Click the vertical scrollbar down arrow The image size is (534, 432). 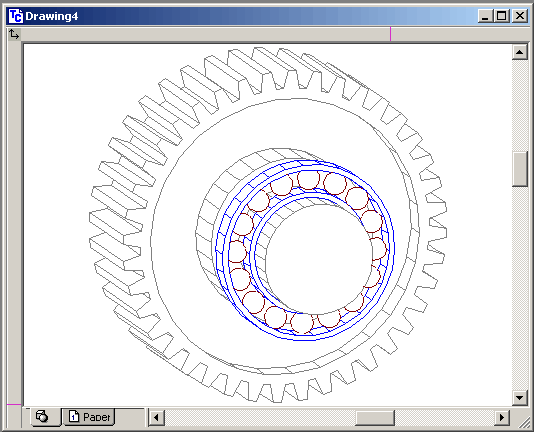pos(520,398)
